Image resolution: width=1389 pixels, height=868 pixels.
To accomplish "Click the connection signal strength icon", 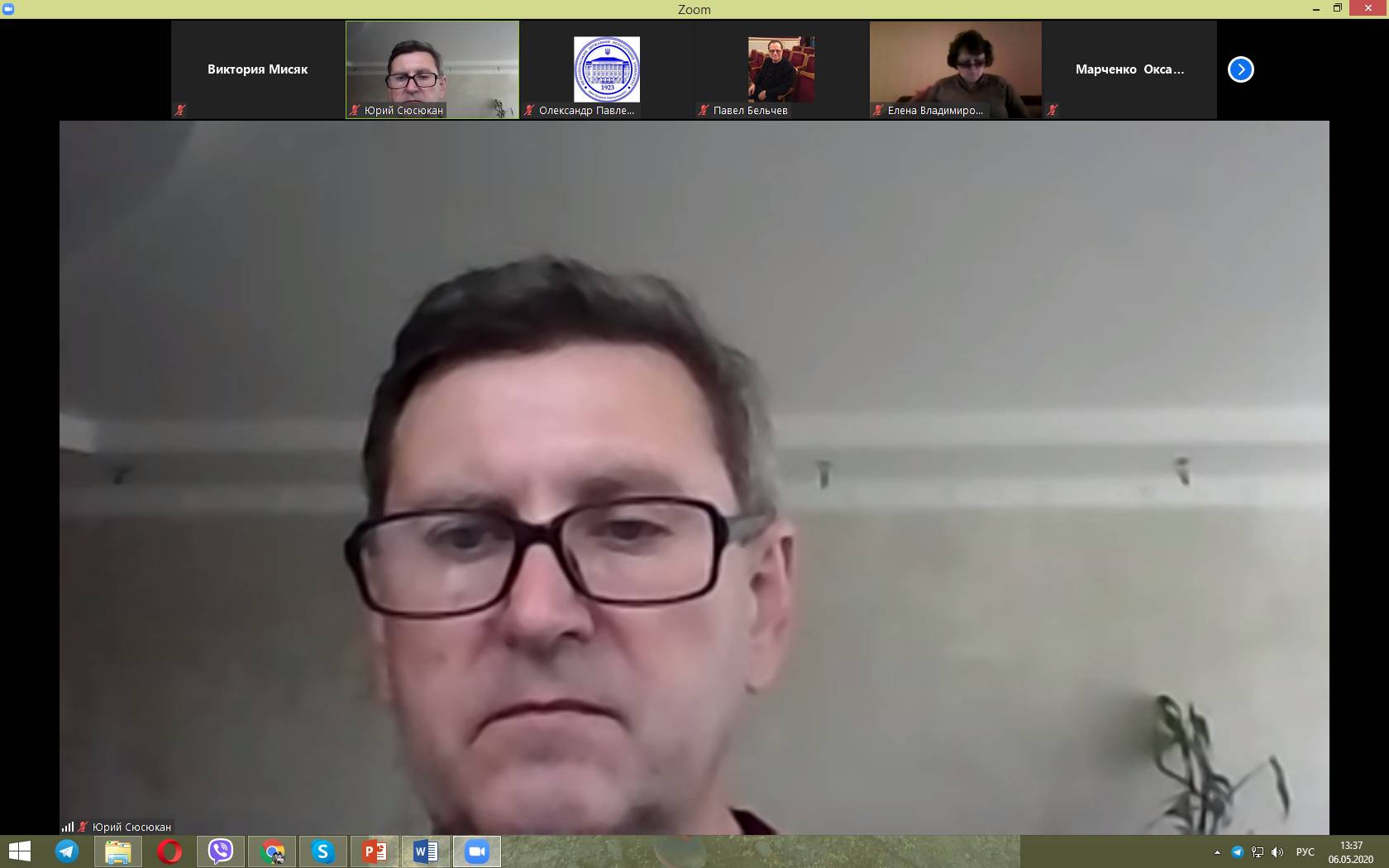I will (x=67, y=827).
